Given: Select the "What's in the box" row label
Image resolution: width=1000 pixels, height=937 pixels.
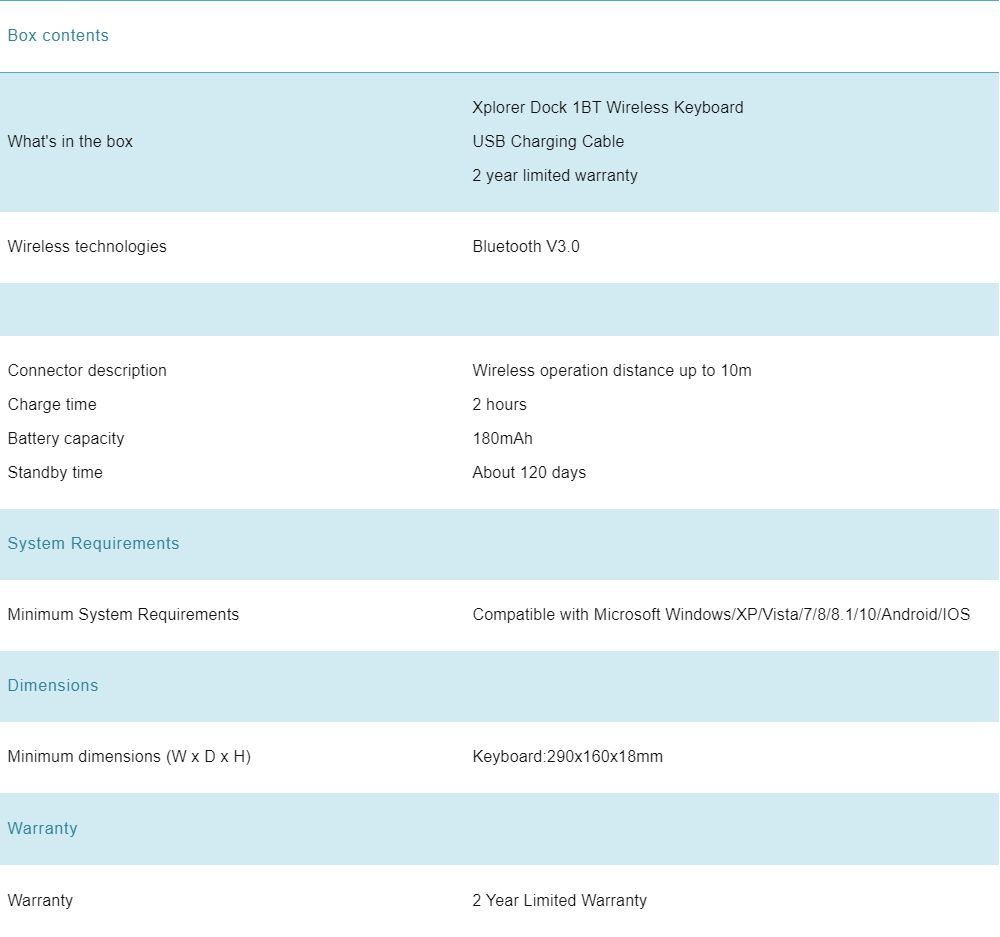Looking at the screenshot, I should coord(70,142).
